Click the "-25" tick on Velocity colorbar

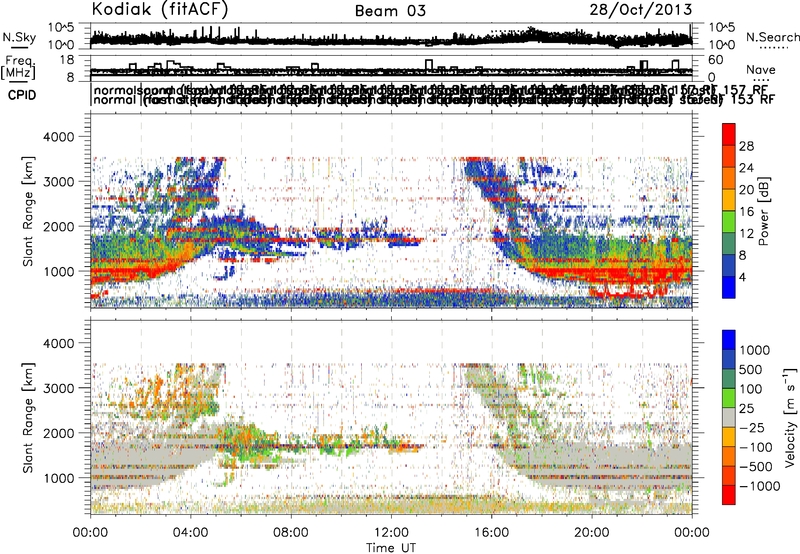point(751,427)
